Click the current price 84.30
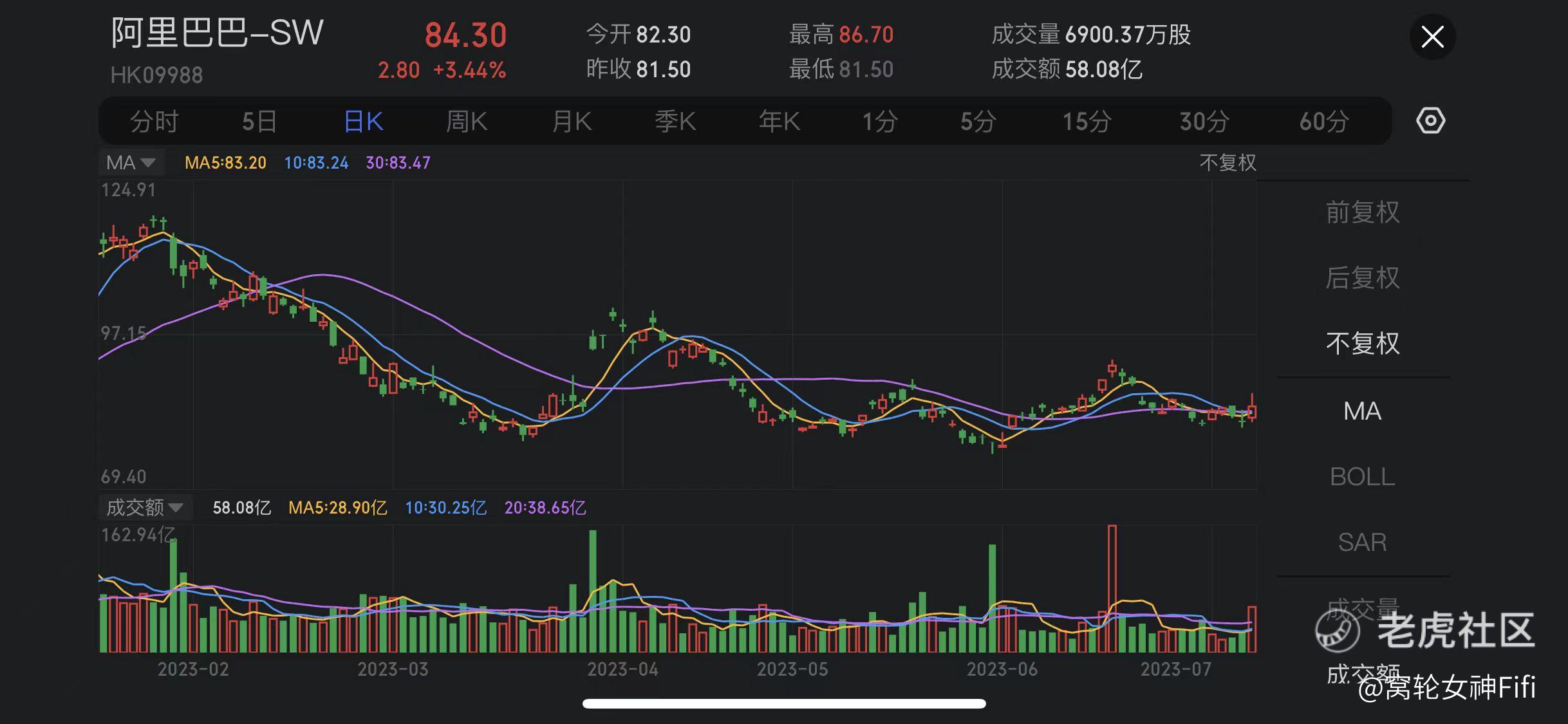The image size is (1568, 724). [465, 35]
